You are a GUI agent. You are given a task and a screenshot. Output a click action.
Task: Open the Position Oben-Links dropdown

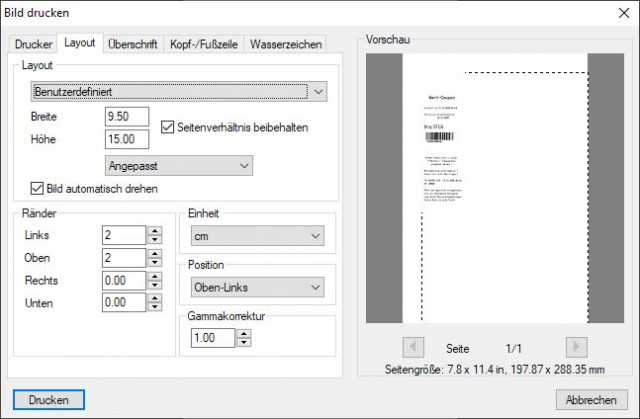click(258, 287)
